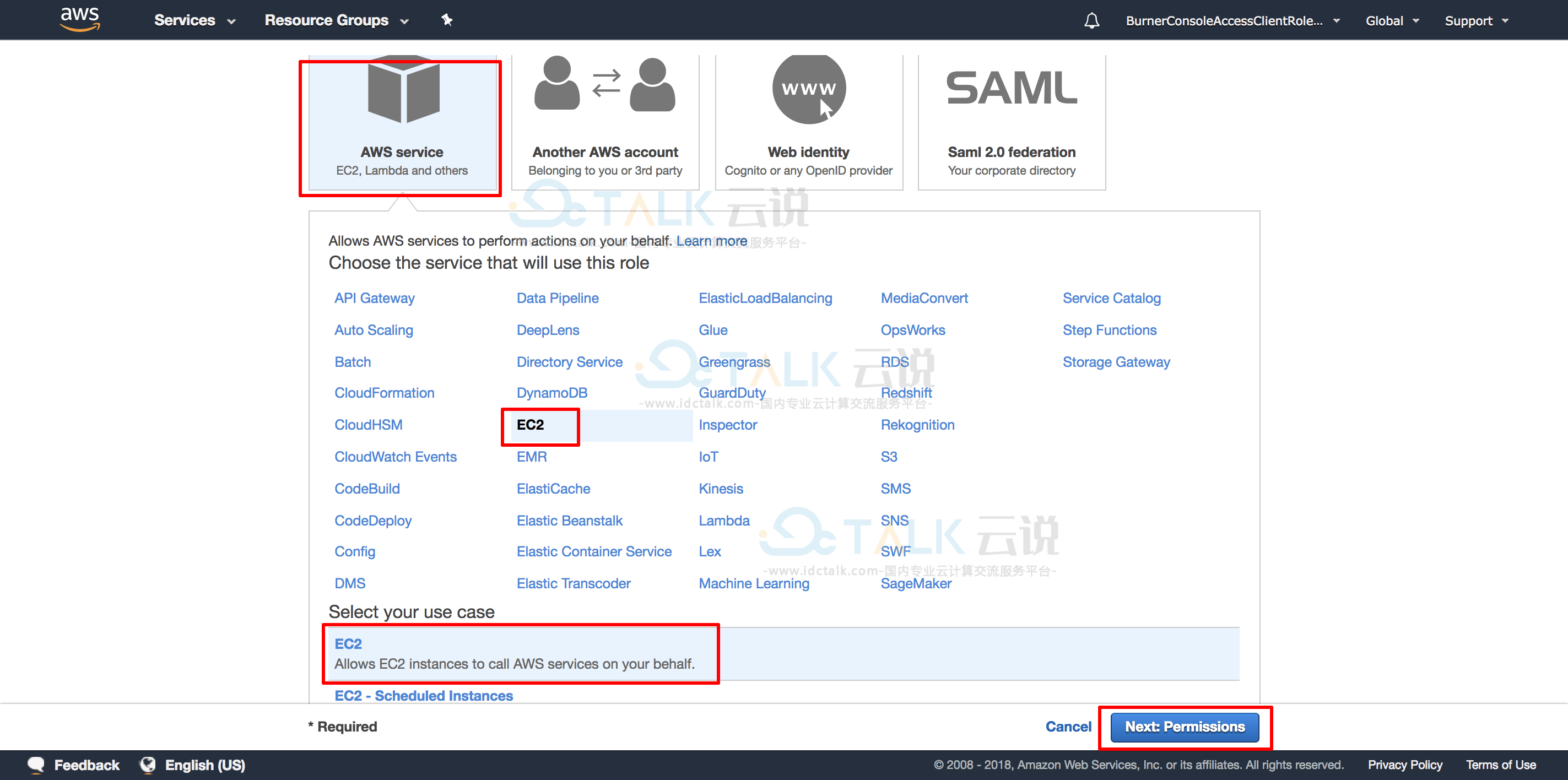Choose API Gateway service
This screenshot has width=1568, height=780.
374,298
